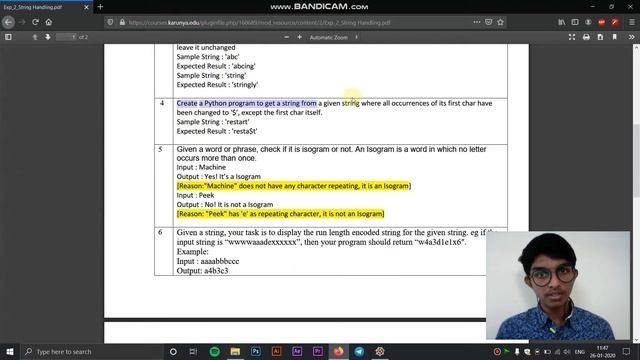
Task: Open Firefox hamburger menu
Action: click(x=631, y=22)
